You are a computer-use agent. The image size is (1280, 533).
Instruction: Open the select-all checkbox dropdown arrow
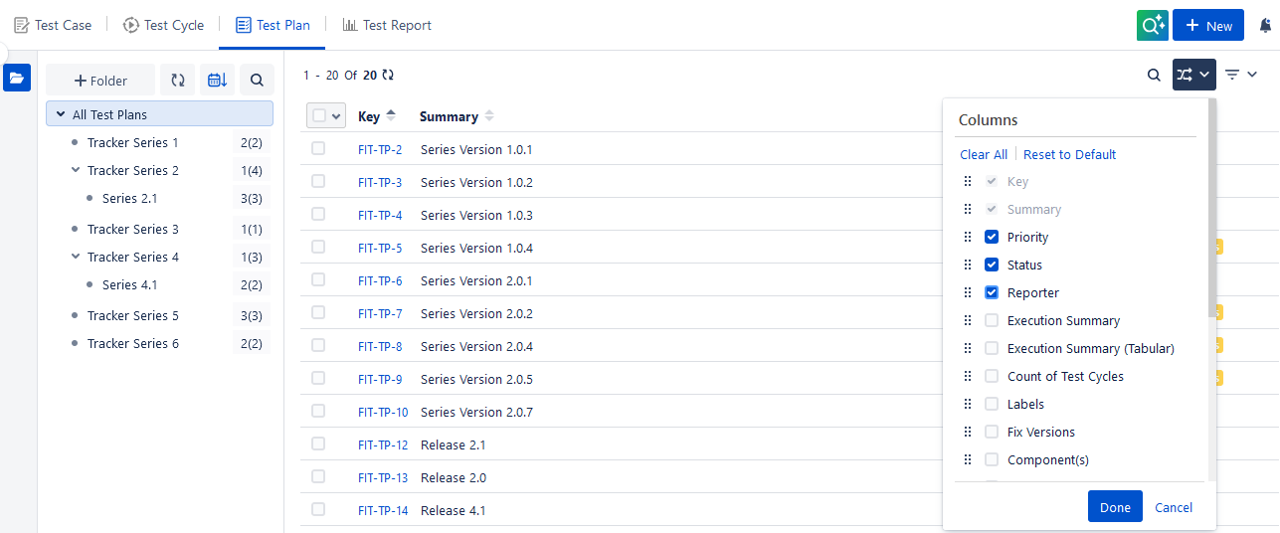pyautogui.click(x=336, y=116)
